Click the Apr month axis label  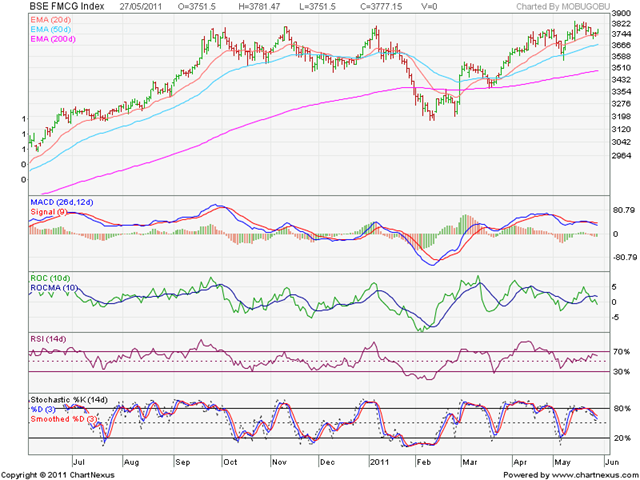520,462
